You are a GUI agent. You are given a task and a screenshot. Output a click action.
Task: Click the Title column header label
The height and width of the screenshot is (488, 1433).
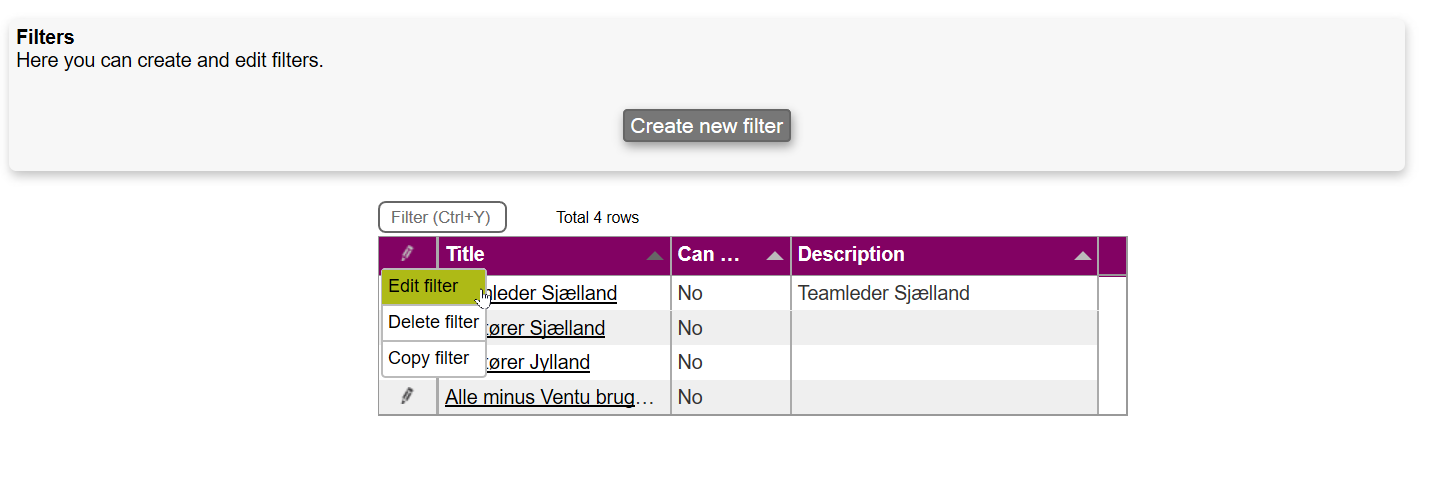[465, 254]
